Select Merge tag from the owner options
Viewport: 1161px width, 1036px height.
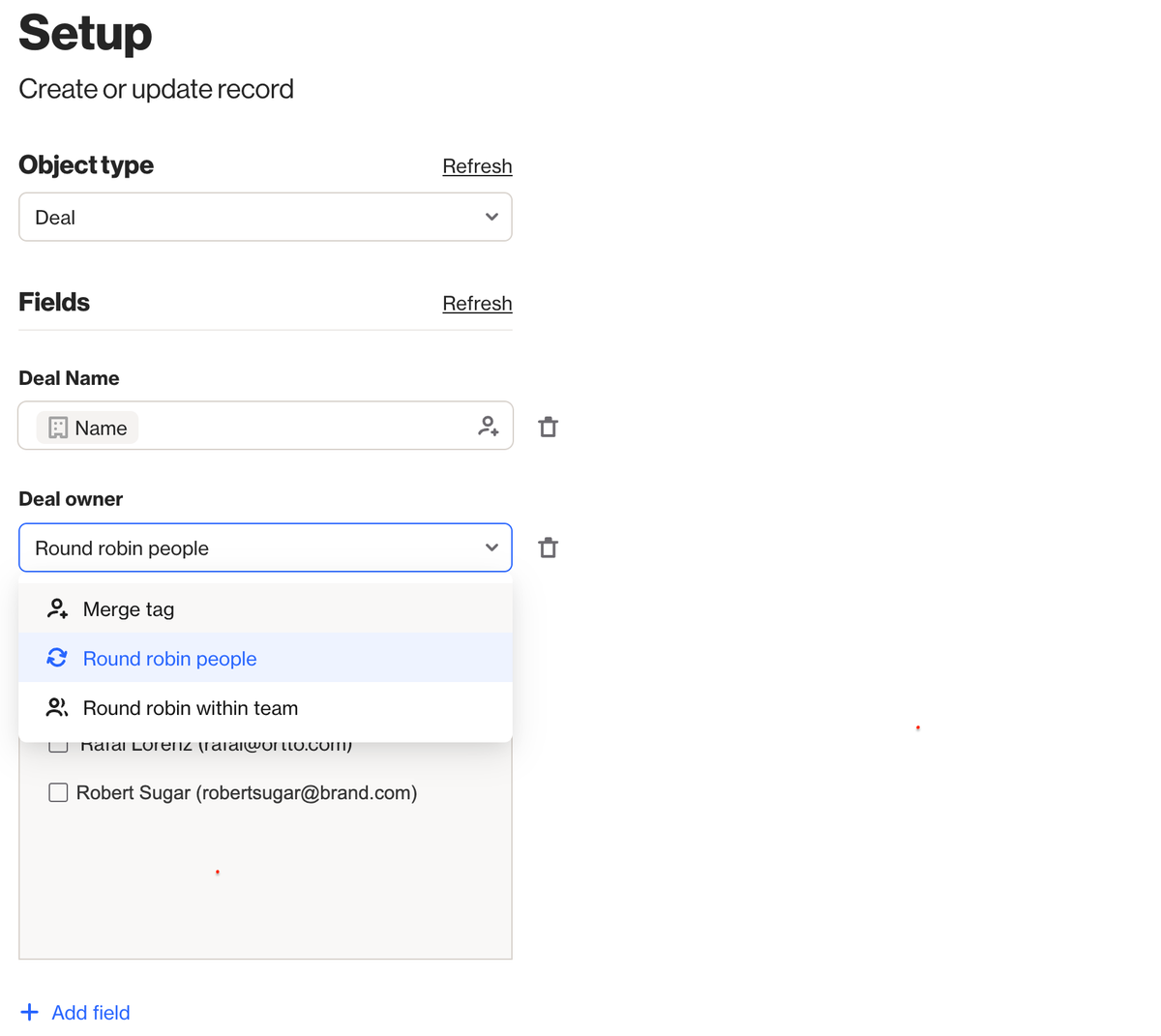pos(128,608)
